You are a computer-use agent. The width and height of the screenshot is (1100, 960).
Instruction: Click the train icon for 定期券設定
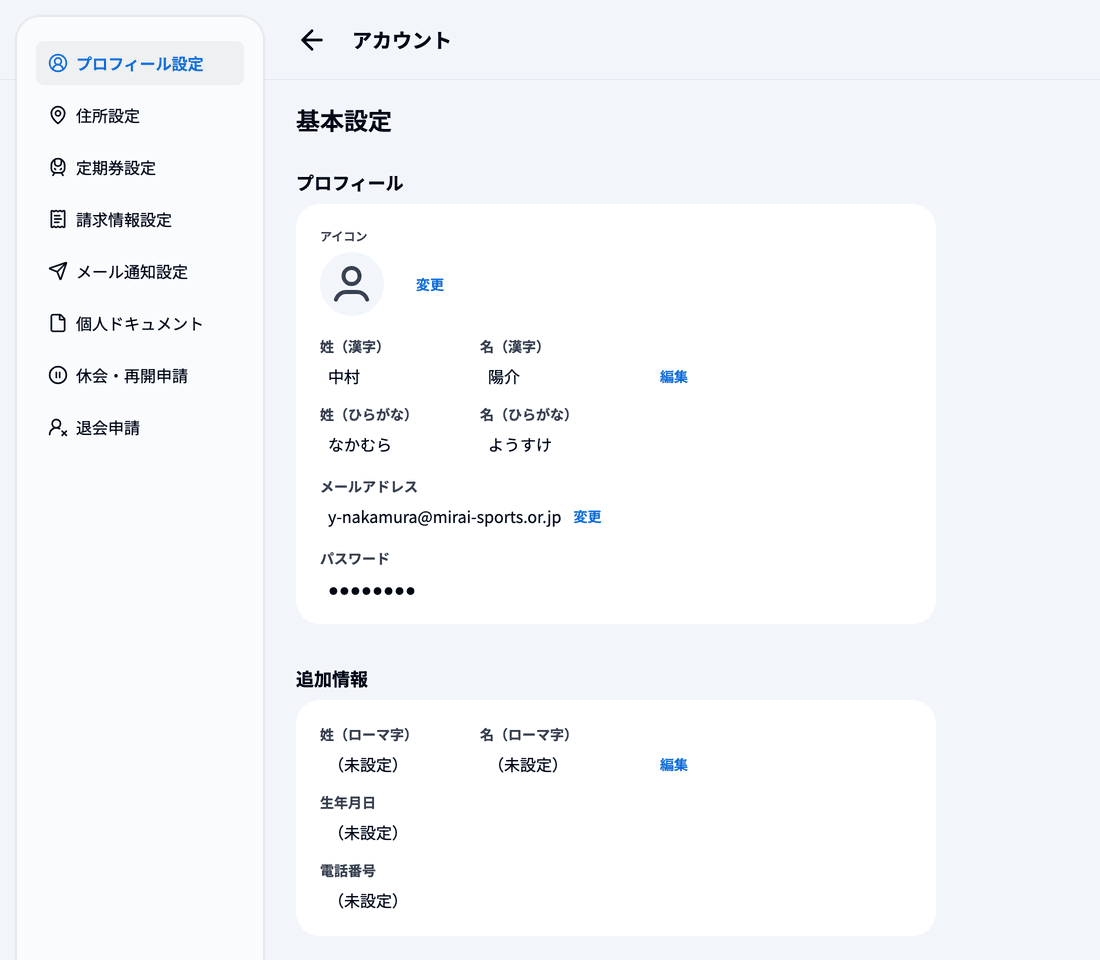58,167
